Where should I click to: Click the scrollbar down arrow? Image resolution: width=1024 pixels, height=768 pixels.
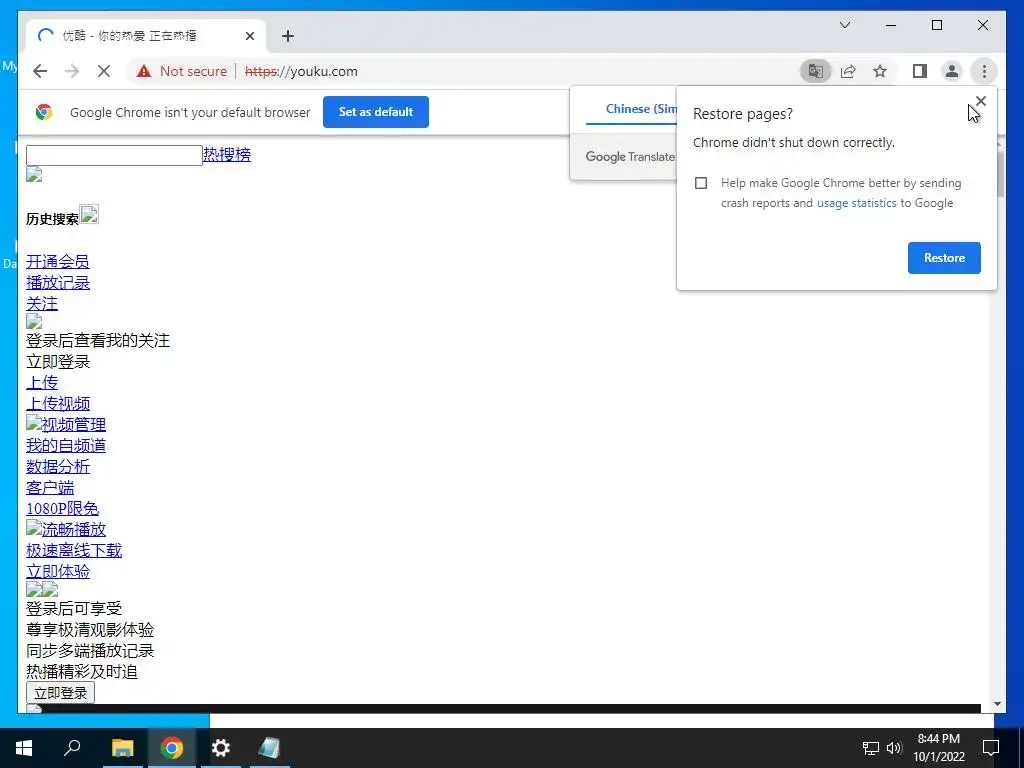tap(997, 704)
